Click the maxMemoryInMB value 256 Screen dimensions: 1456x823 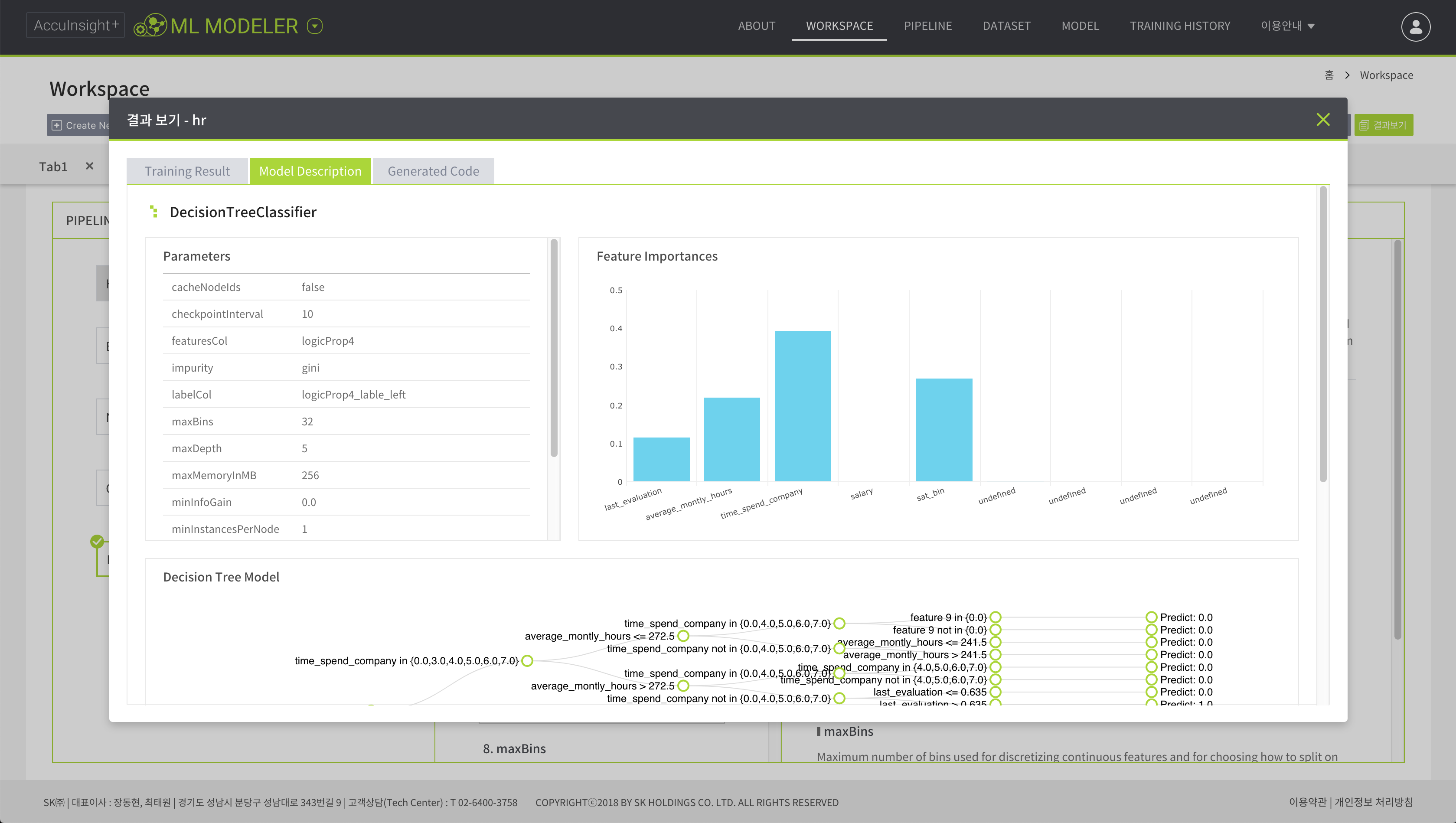pos(310,475)
